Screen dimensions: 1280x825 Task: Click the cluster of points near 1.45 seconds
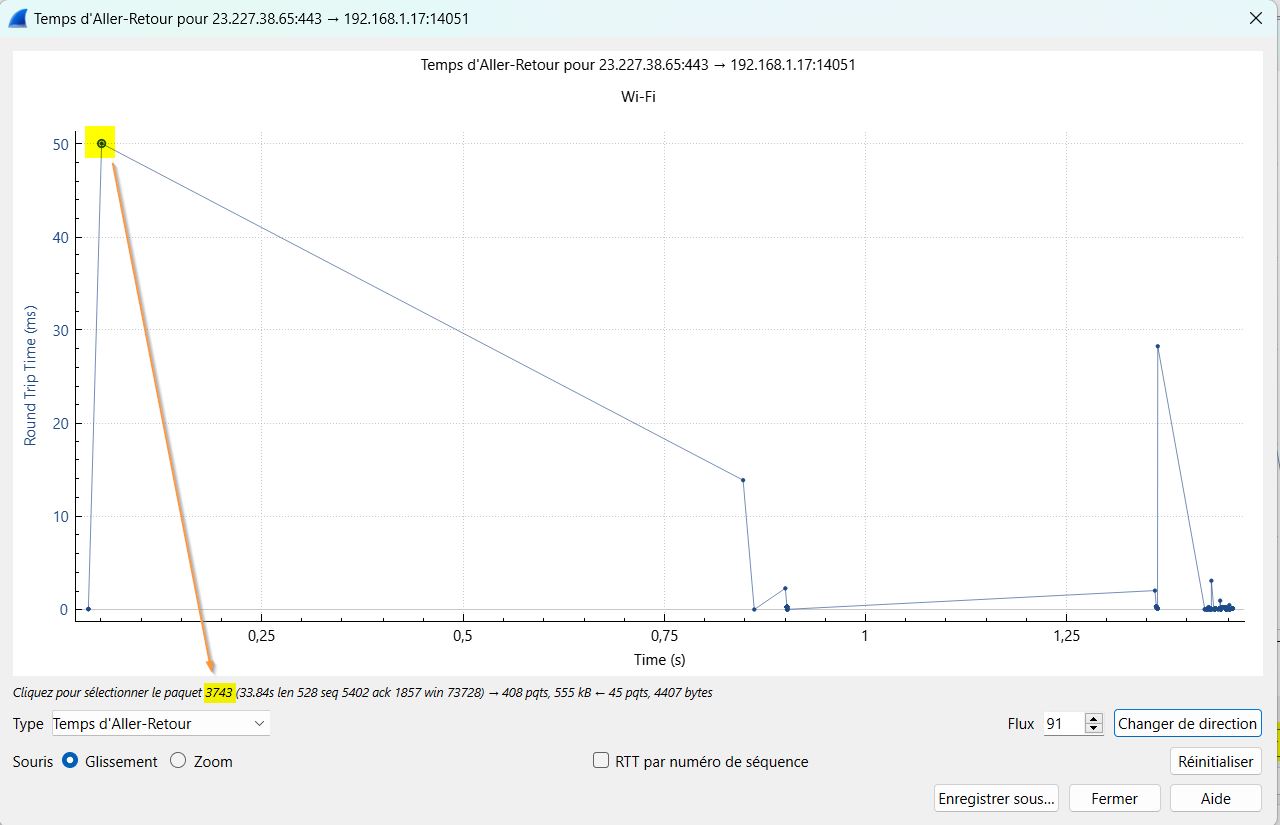(1218, 606)
